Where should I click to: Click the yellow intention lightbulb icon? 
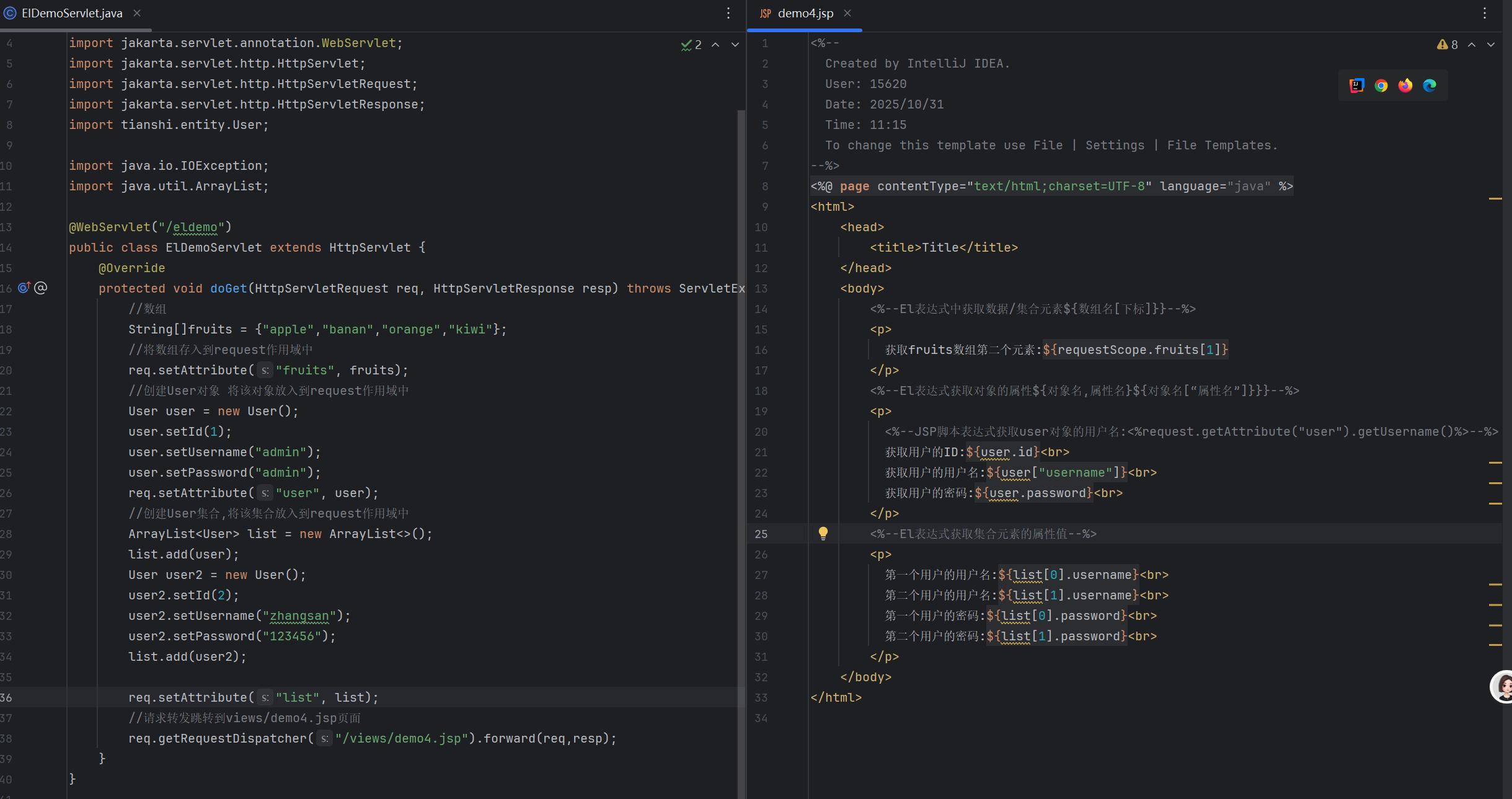click(x=823, y=533)
